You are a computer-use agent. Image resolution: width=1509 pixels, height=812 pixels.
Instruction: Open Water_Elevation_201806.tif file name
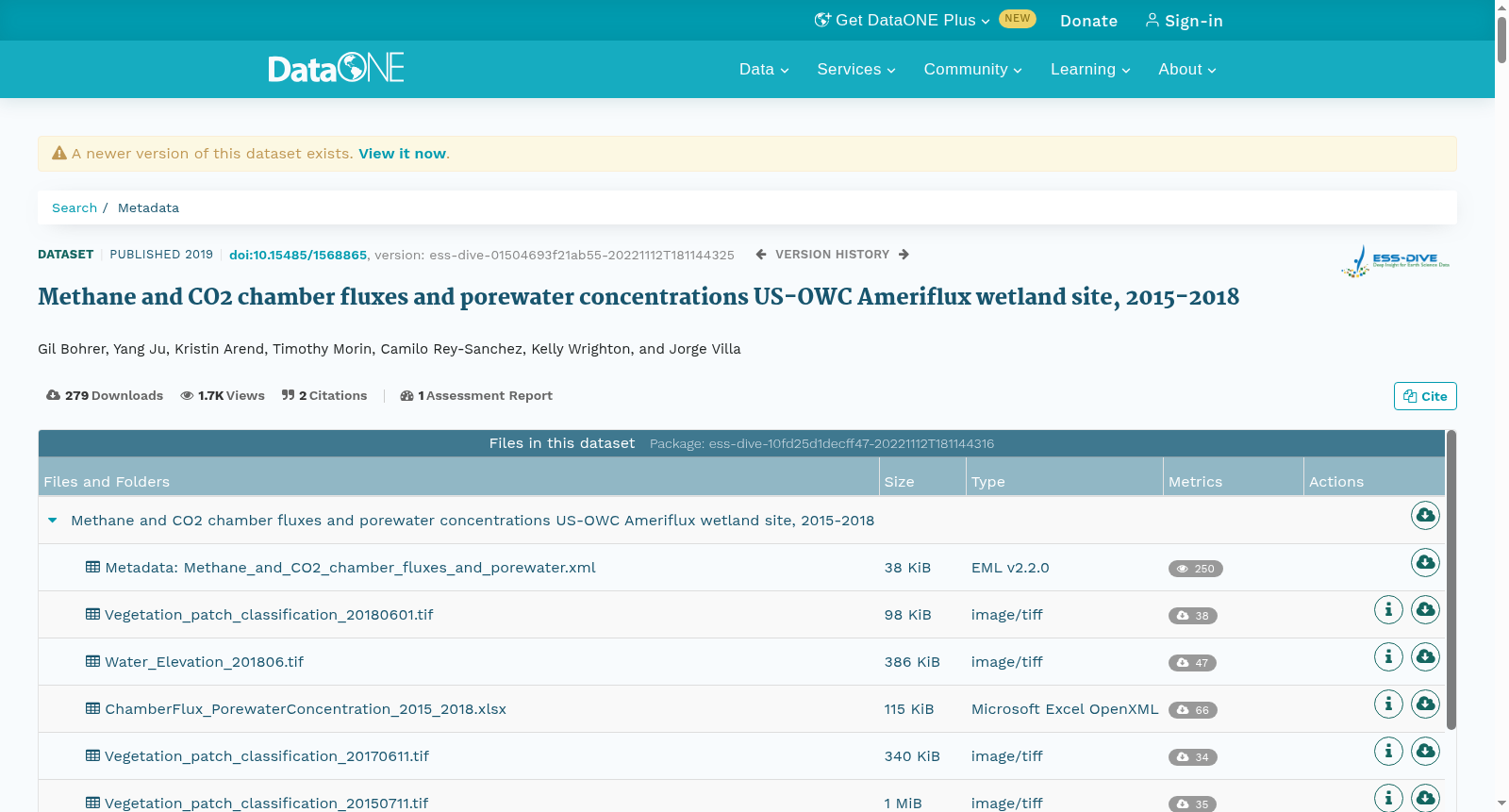205,662
